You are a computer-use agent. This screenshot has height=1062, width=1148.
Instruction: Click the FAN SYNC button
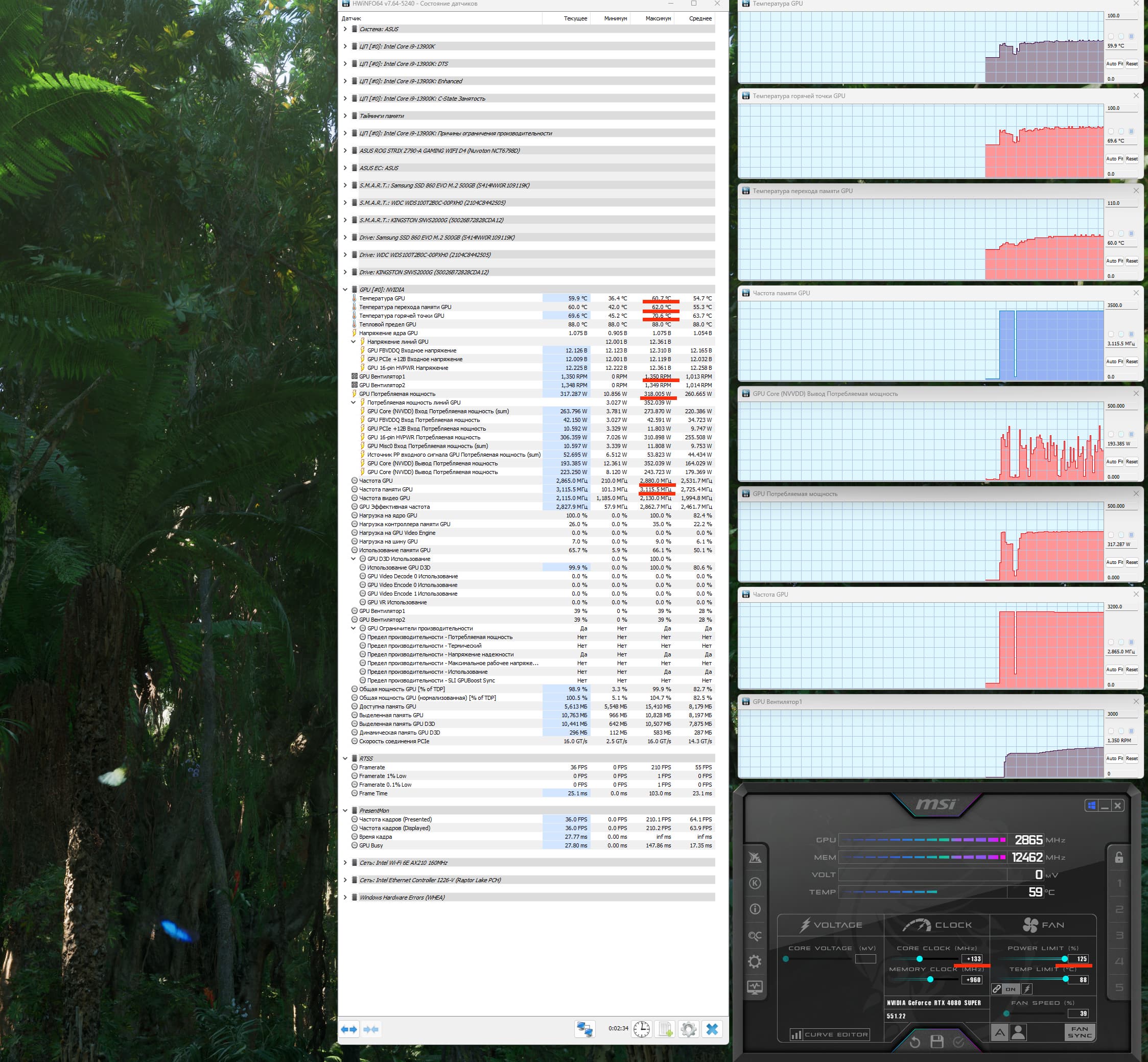click(1079, 1032)
